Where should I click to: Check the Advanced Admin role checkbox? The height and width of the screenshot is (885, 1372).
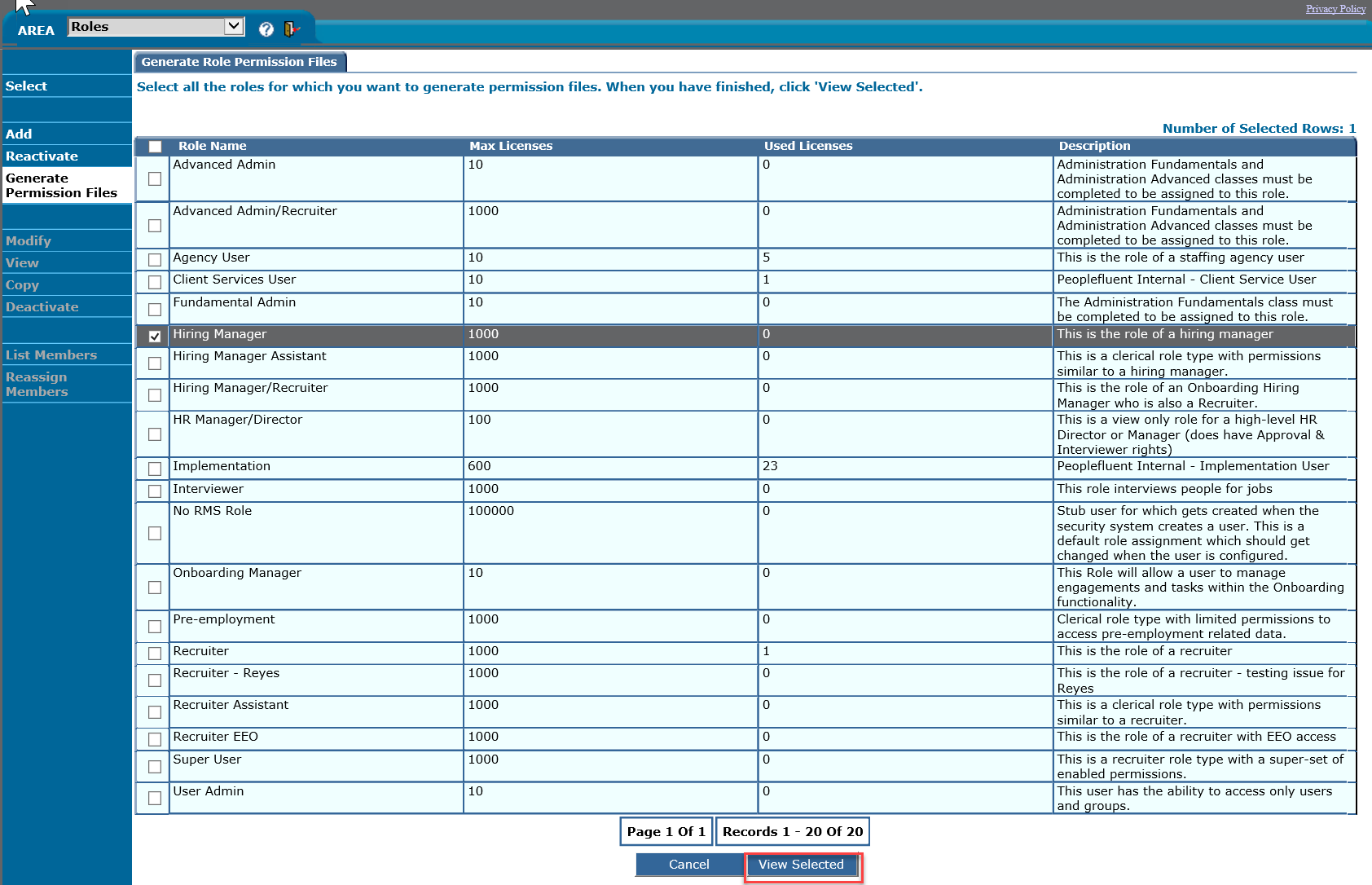click(155, 178)
